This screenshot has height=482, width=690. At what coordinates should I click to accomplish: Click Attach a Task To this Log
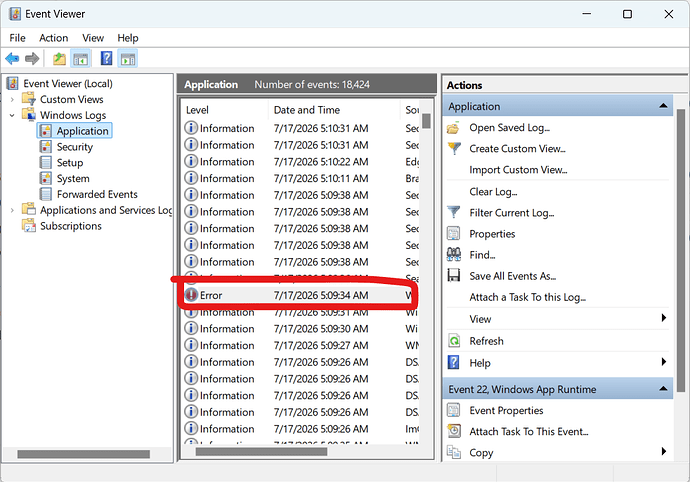click(528, 298)
